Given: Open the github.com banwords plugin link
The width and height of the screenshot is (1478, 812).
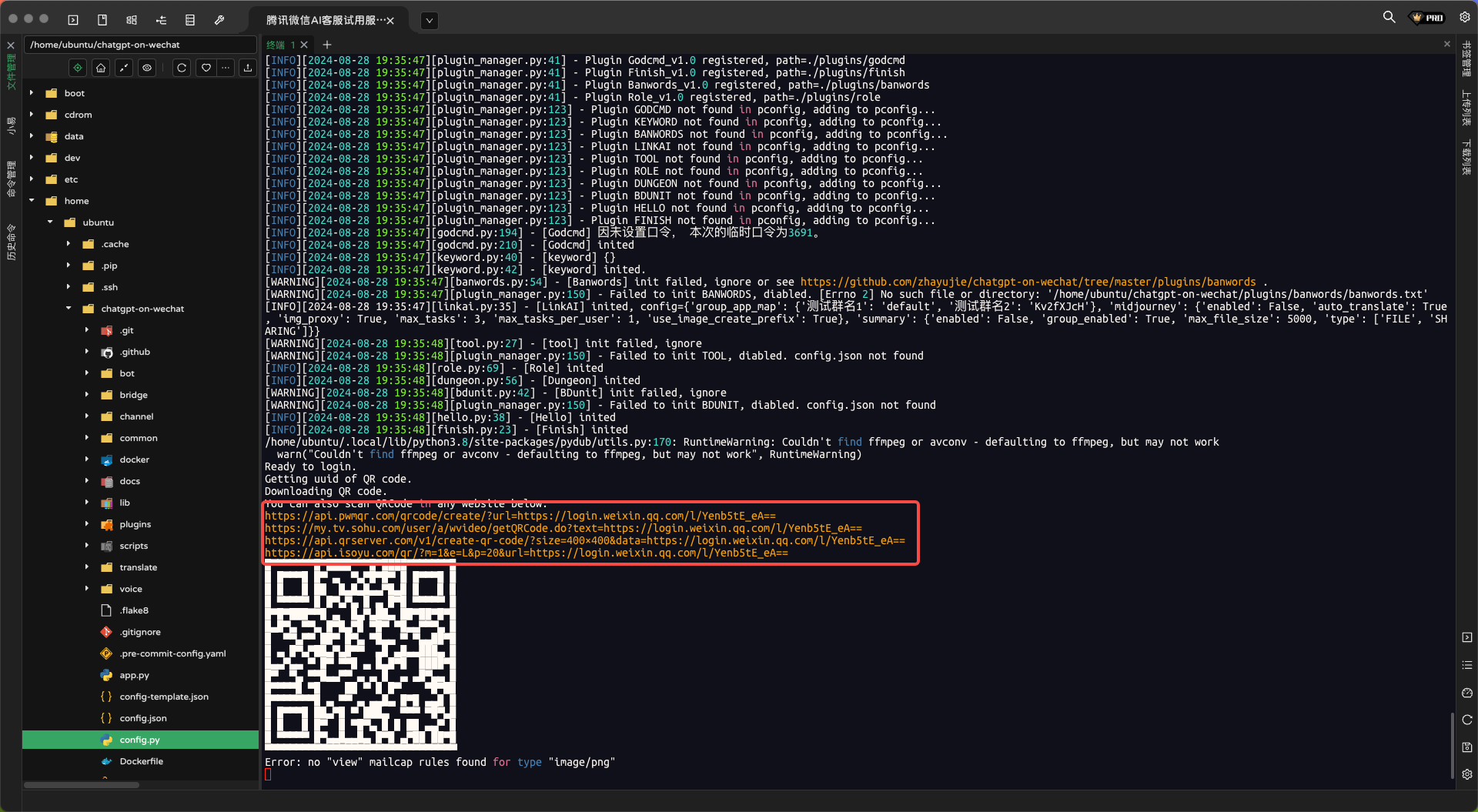Looking at the screenshot, I should tap(1028, 282).
